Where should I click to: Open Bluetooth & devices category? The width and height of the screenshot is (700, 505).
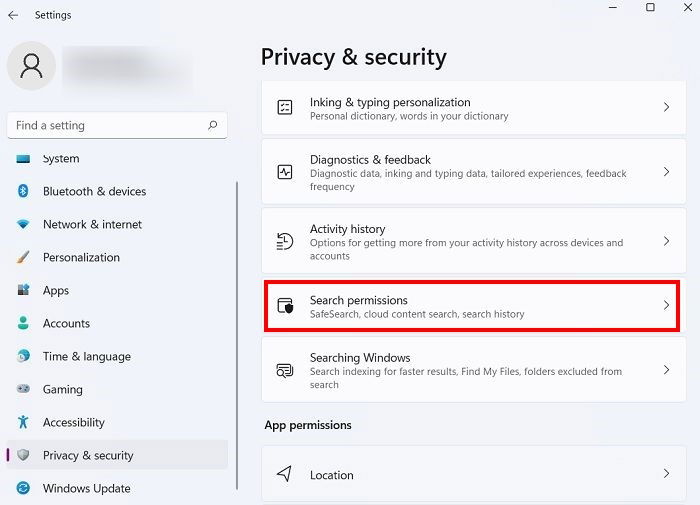95,191
